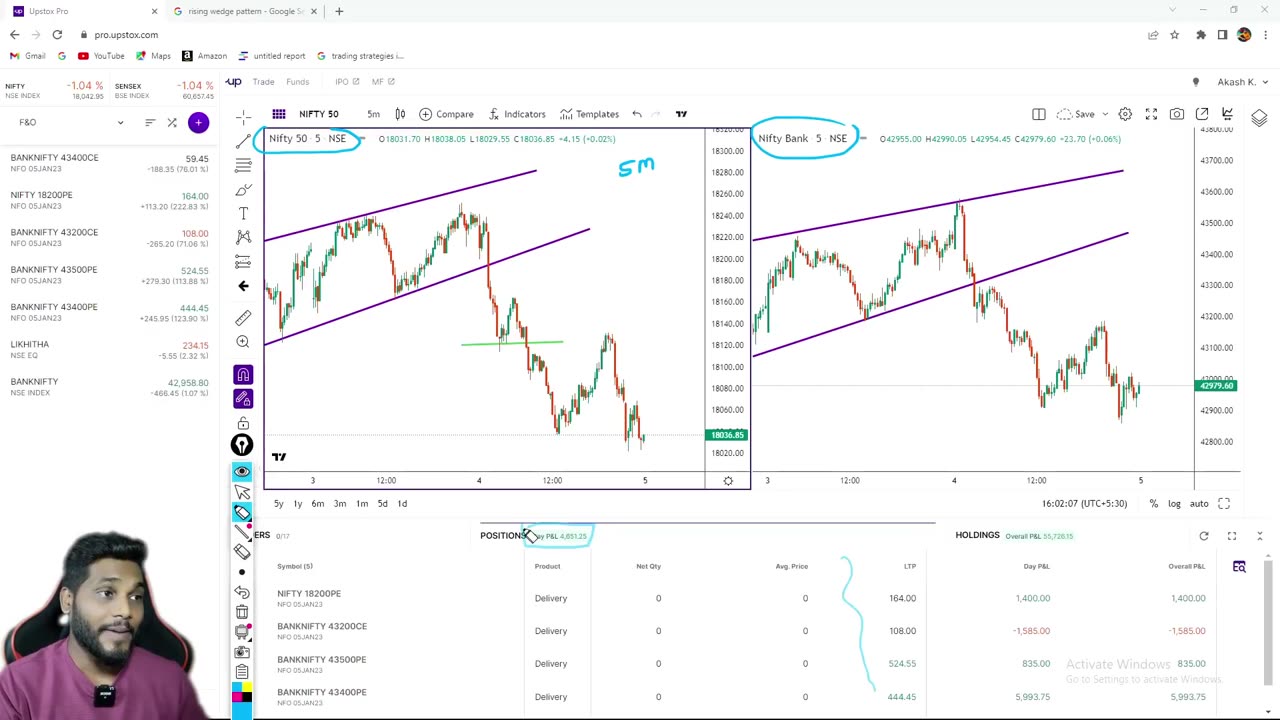The height and width of the screenshot is (720, 1280).
Task: Enter fullscreen chart mode
Action: coord(1151,114)
